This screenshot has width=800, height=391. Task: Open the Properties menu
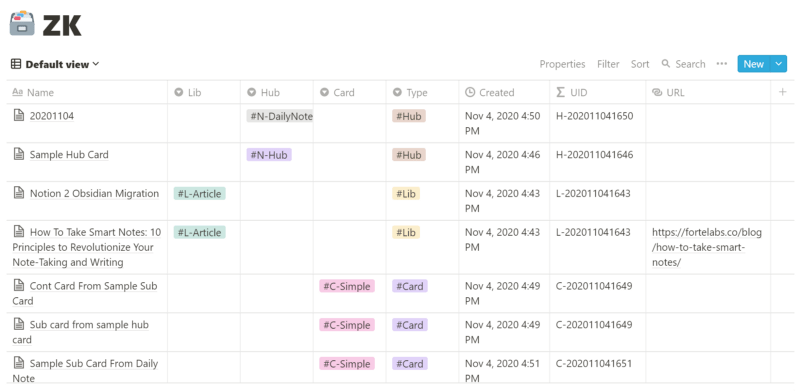tap(562, 64)
